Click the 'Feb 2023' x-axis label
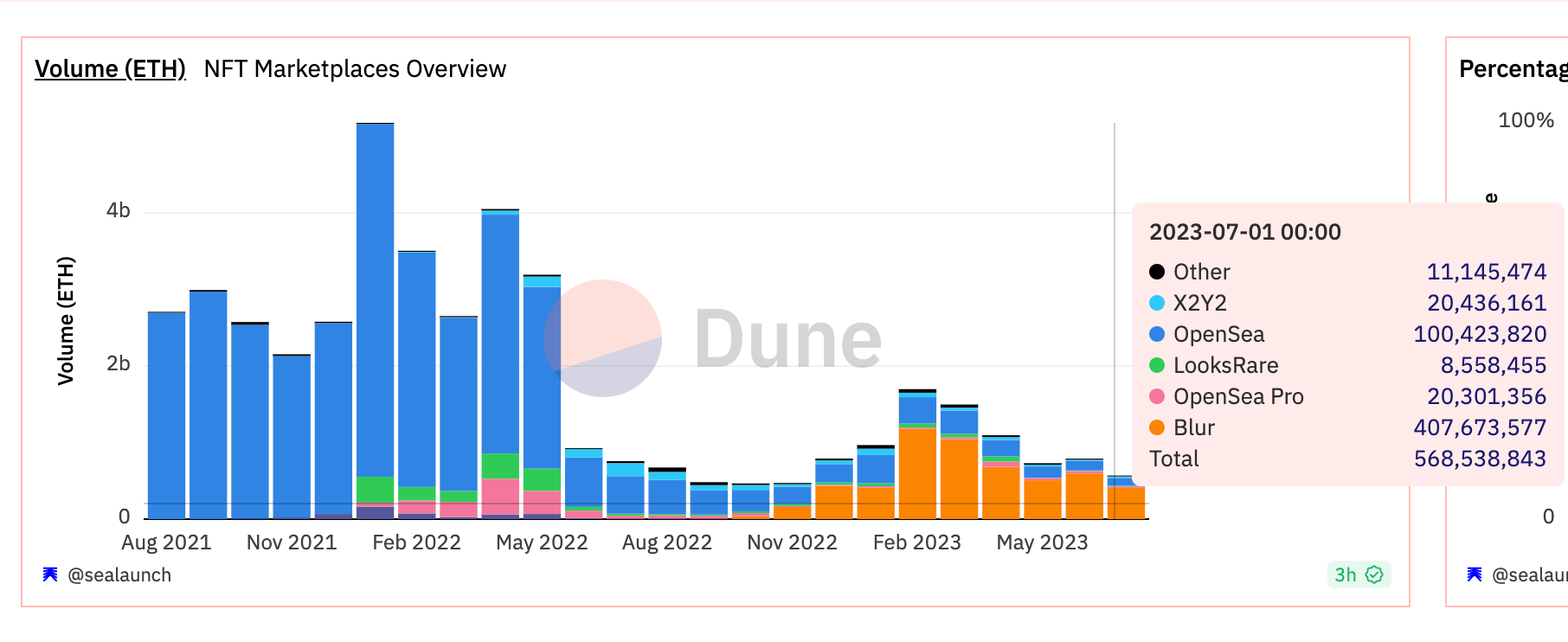Image resolution: width=1568 pixels, height=642 pixels. (917, 542)
